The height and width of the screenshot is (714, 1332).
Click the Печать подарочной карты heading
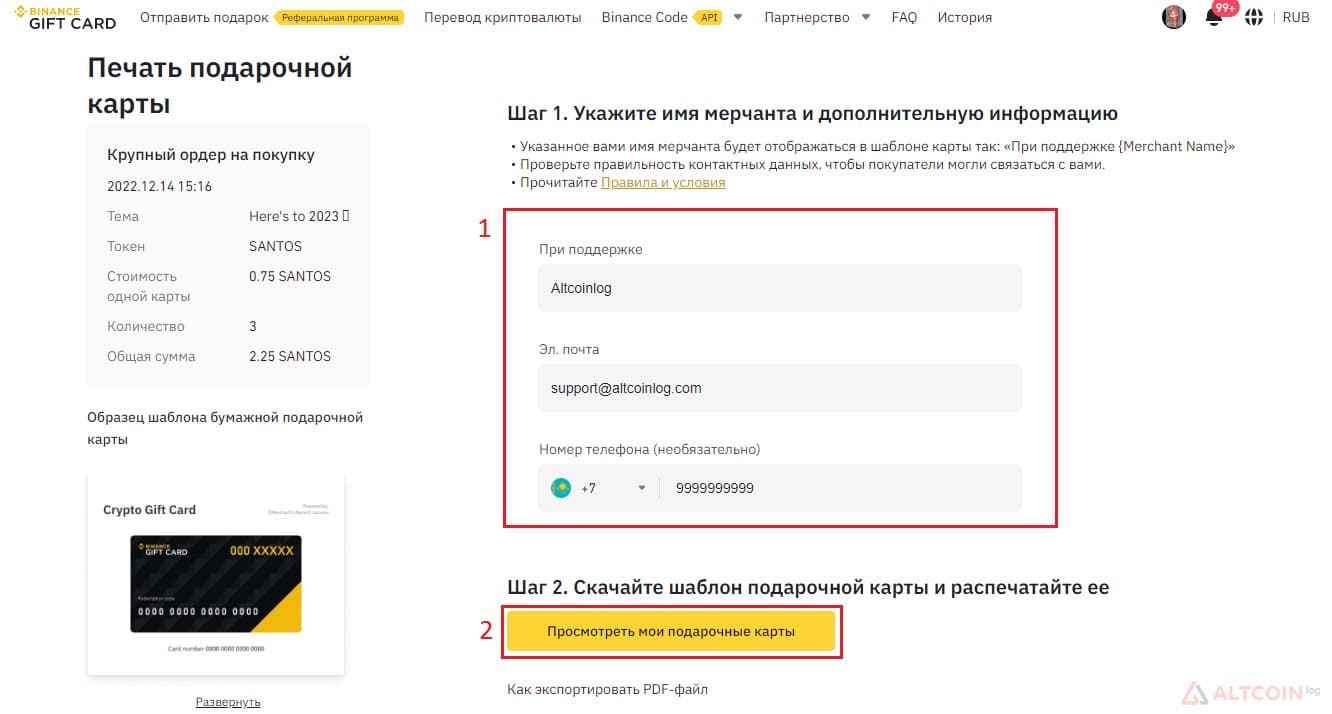pos(220,86)
